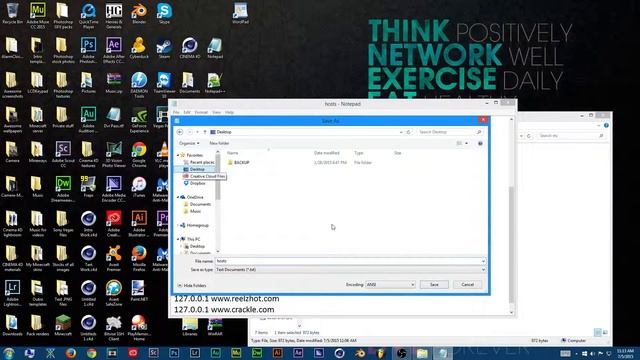Click the Firefox icon on the taskbar
The width and height of the screenshot is (640, 360).
click(71, 353)
